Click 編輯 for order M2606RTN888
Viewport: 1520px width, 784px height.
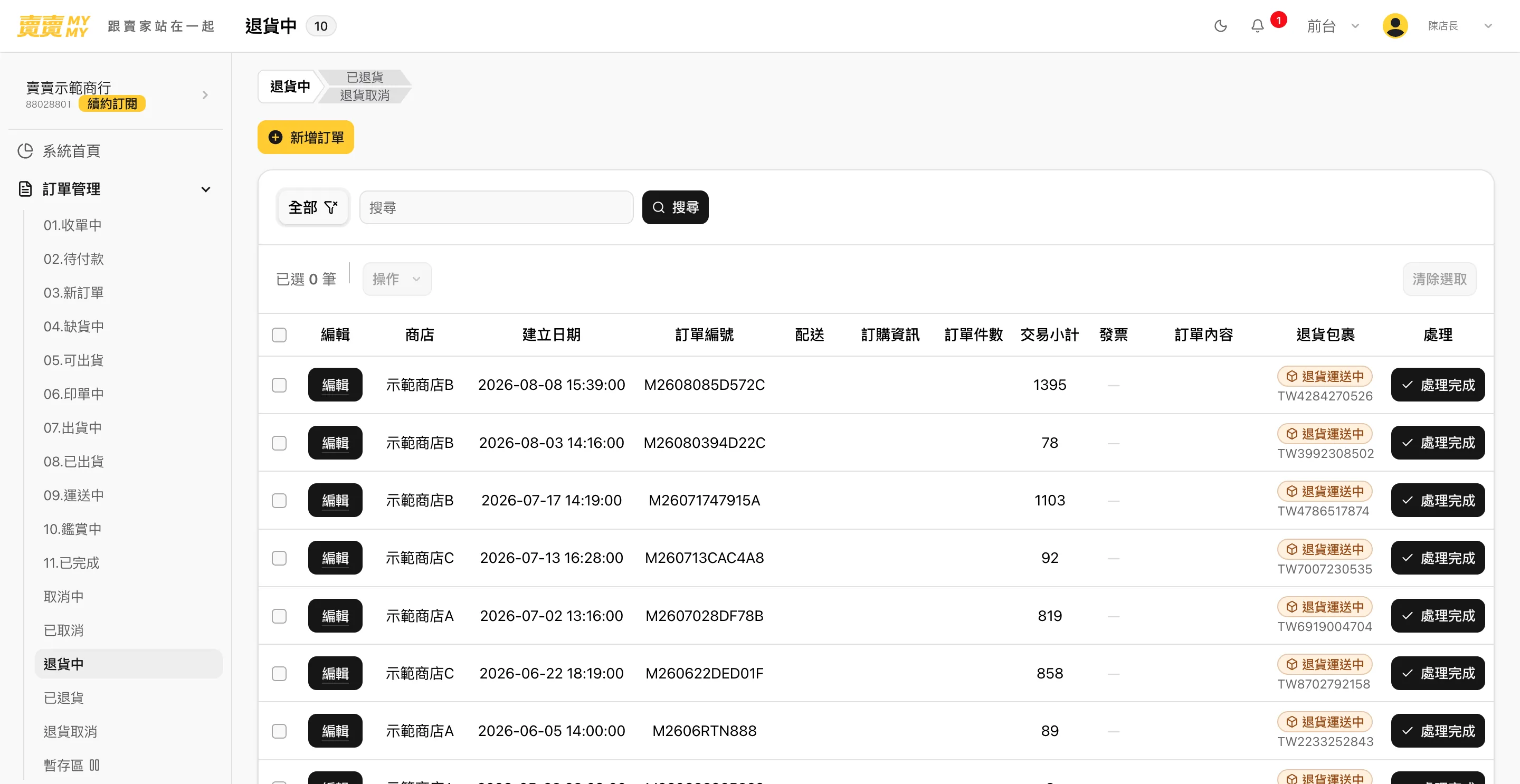335,730
